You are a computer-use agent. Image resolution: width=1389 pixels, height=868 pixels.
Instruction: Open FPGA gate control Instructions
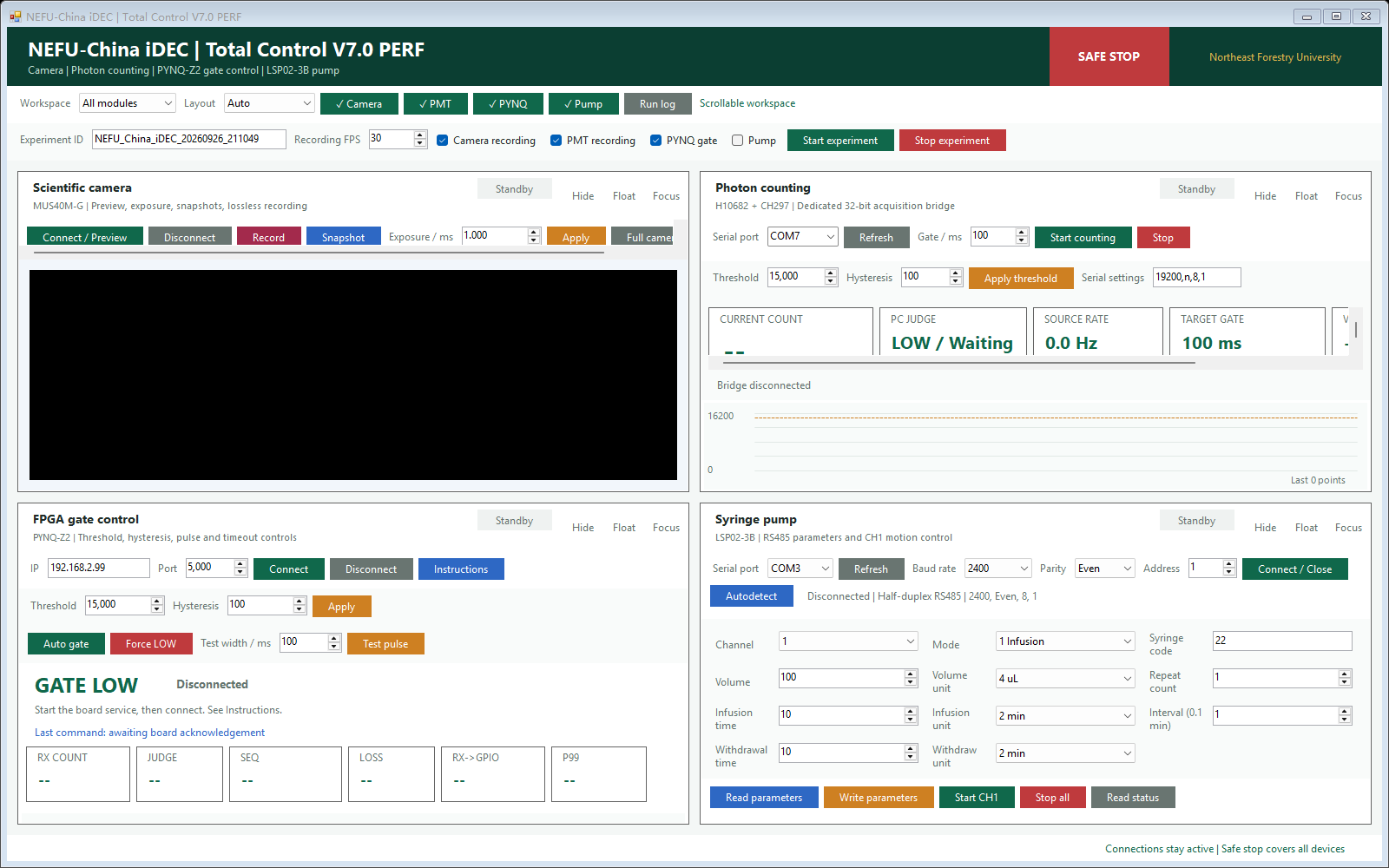click(x=461, y=569)
